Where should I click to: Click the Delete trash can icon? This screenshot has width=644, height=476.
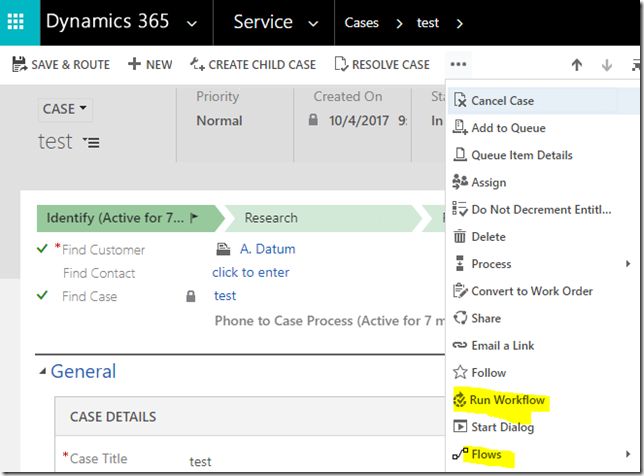(460, 237)
